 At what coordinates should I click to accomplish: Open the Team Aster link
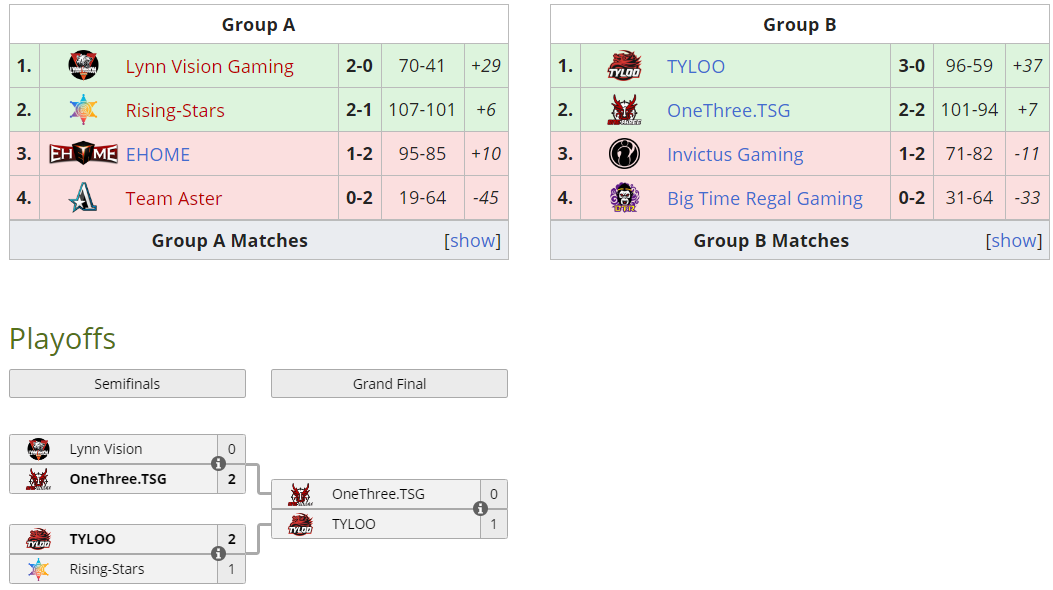tap(173, 199)
